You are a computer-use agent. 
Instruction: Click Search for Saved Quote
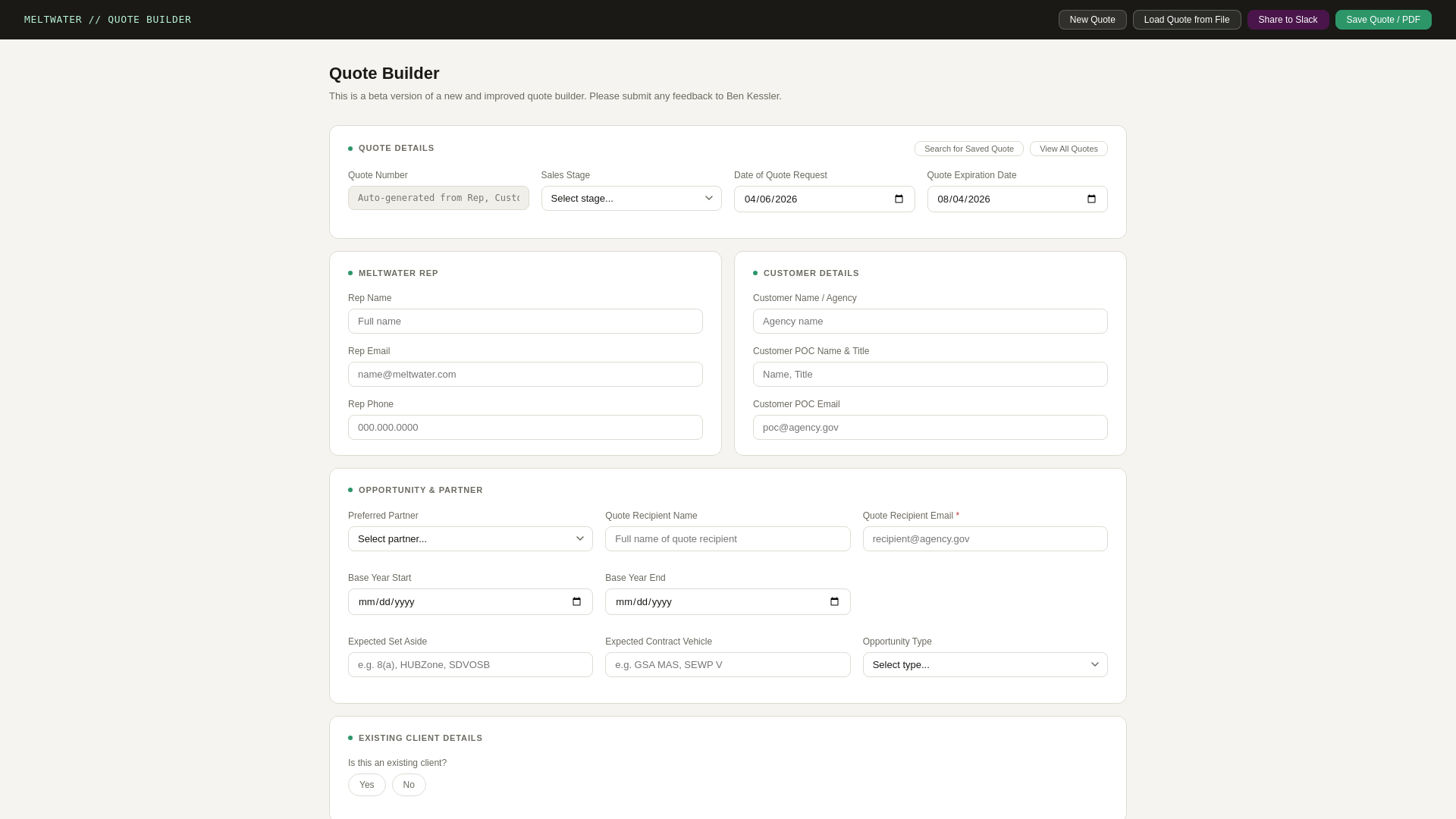(969, 149)
